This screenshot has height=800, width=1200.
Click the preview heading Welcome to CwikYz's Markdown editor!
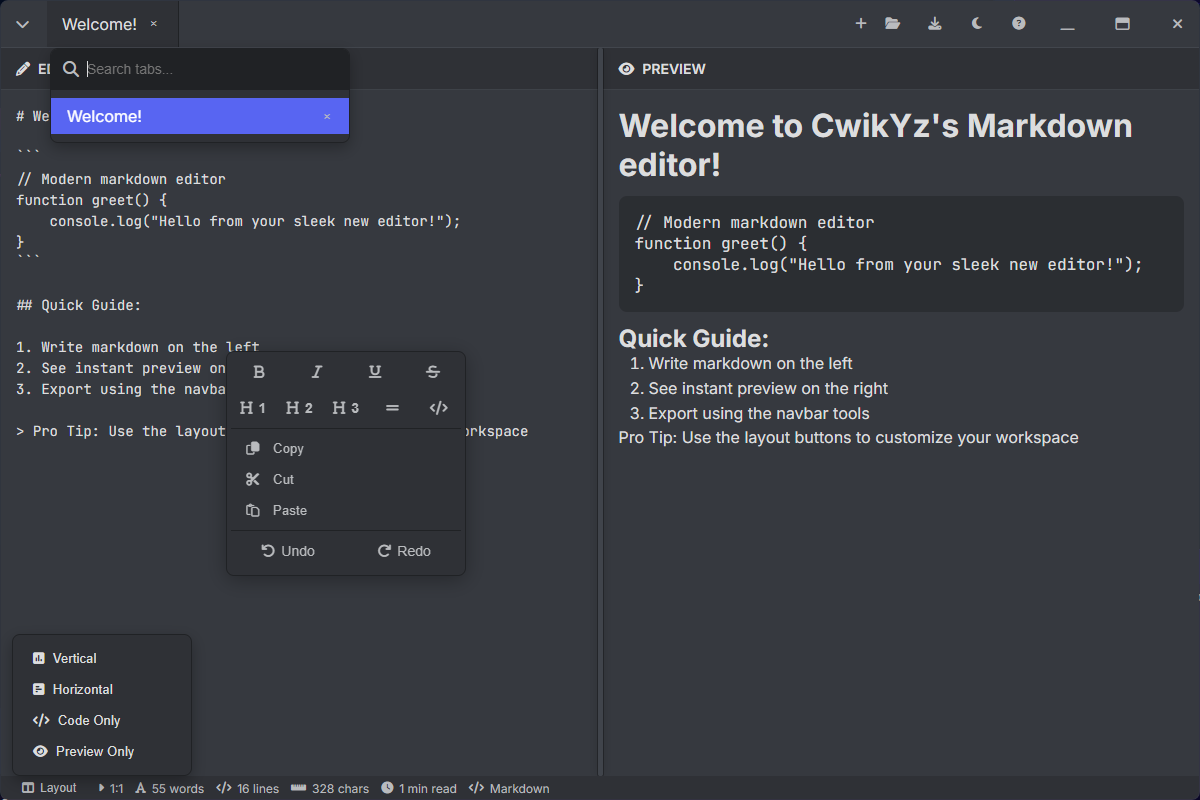[876, 145]
